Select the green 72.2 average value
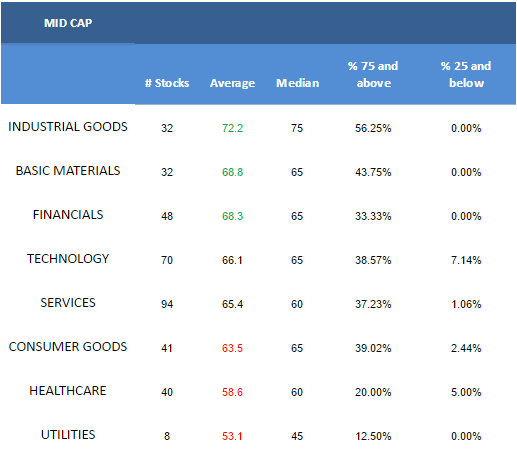 (233, 128)
